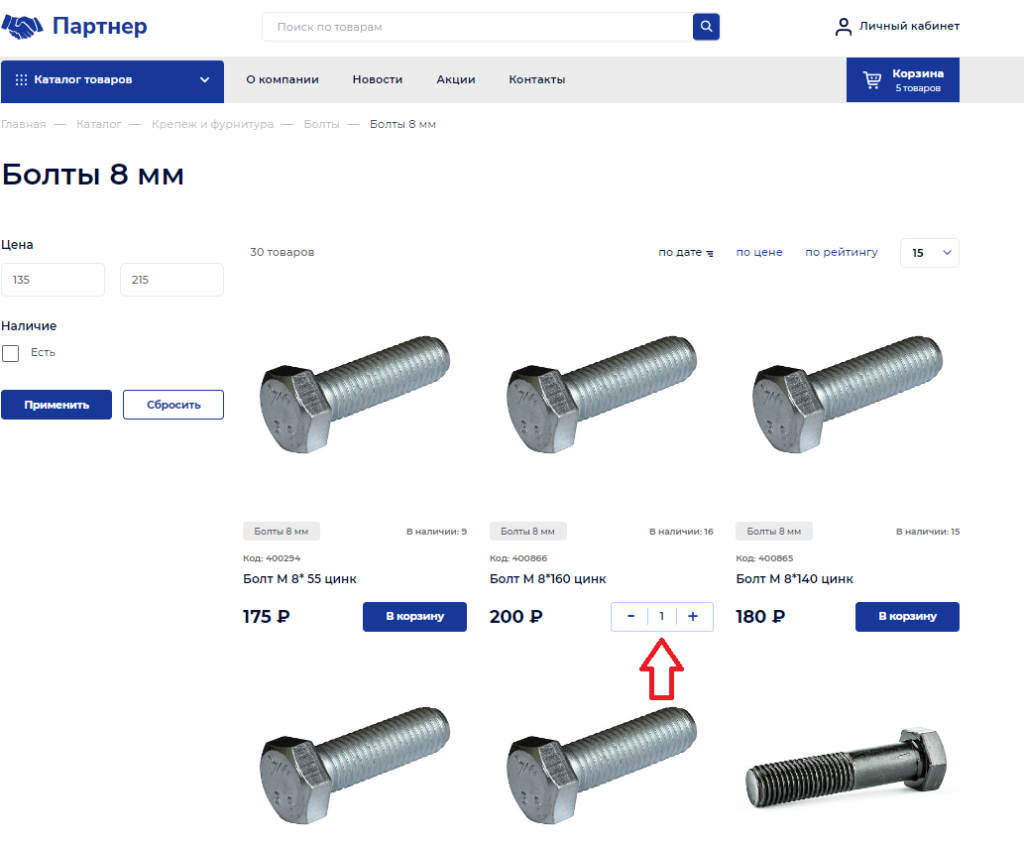This screenshot has height=846, width=1024.
Task: Open the О компании menu item
Action: (x=282, y=80)
